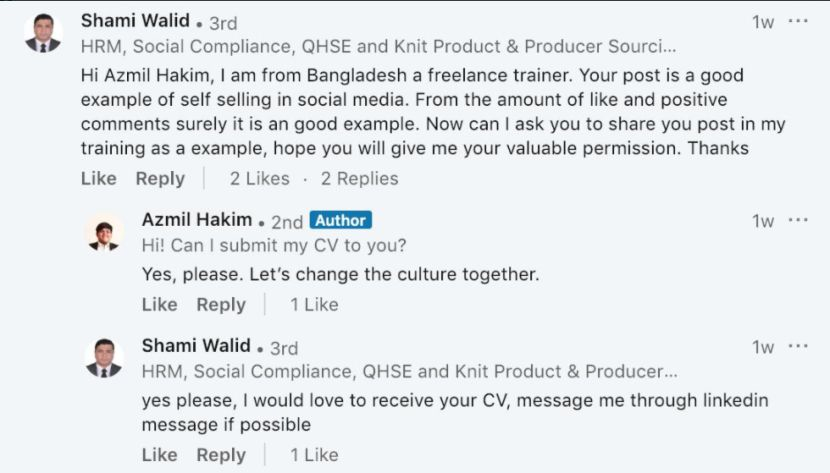Image resolution: width=830 pixels, height=473 pixels.
Task: View Azmil Hakim's profile photo
Action: point(104,234)
